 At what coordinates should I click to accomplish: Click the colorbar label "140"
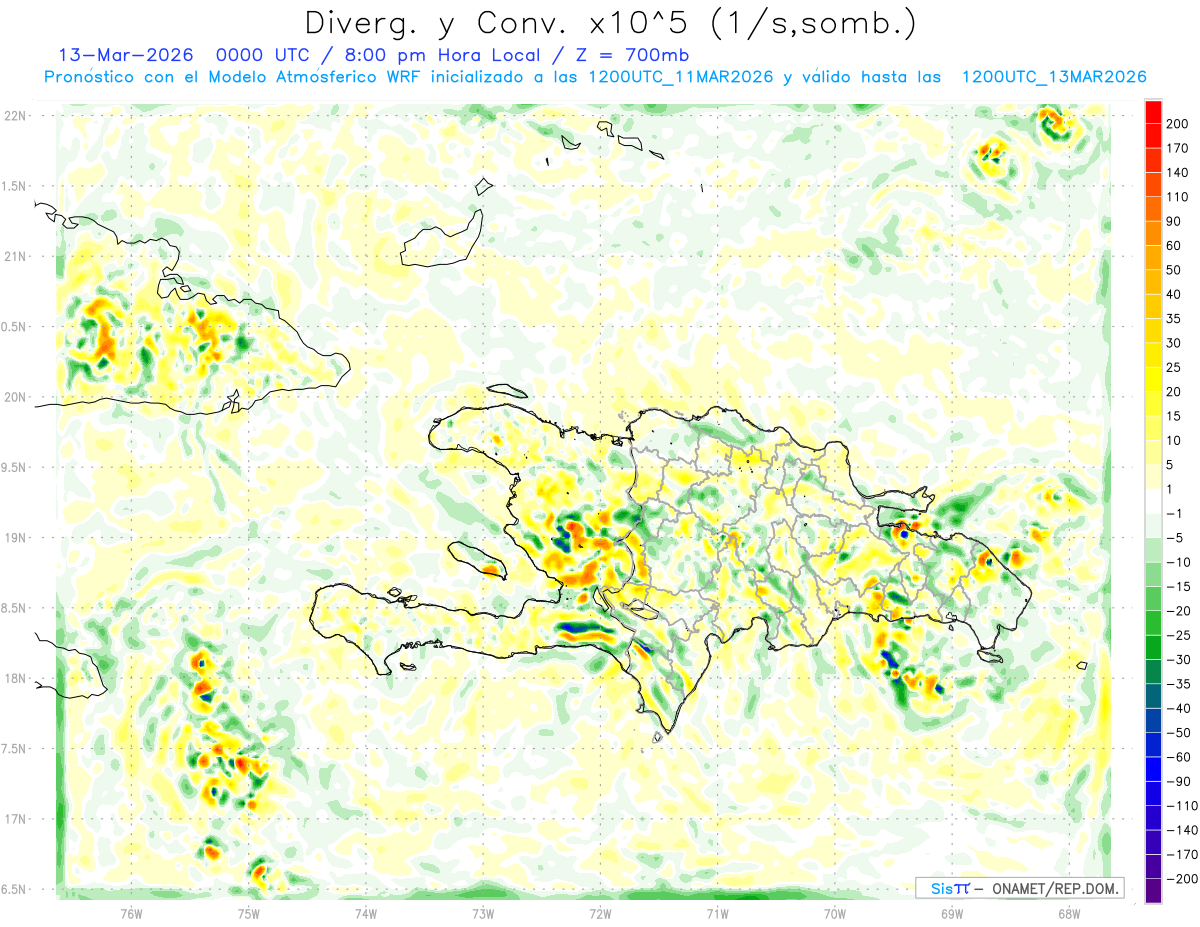[1179, 173]
